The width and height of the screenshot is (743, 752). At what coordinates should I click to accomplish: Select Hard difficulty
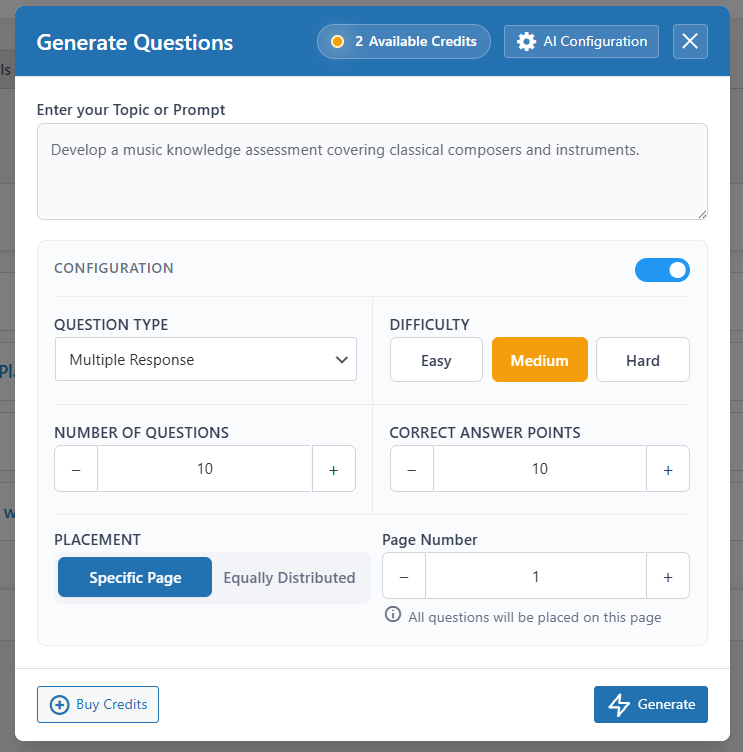(x=643, y=360)
